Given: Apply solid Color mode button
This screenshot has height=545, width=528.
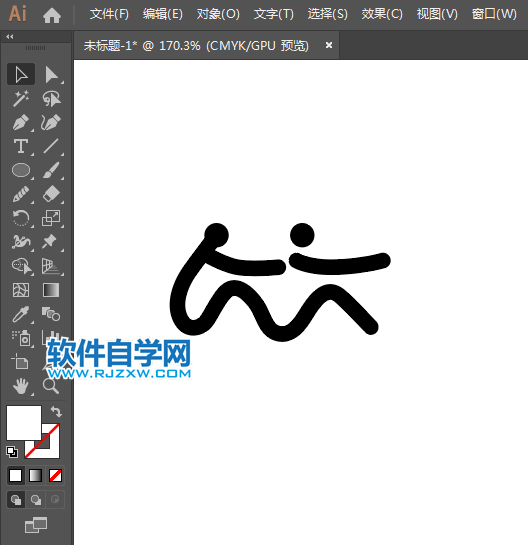Looking at the screenshot, I should pos(15,475).
